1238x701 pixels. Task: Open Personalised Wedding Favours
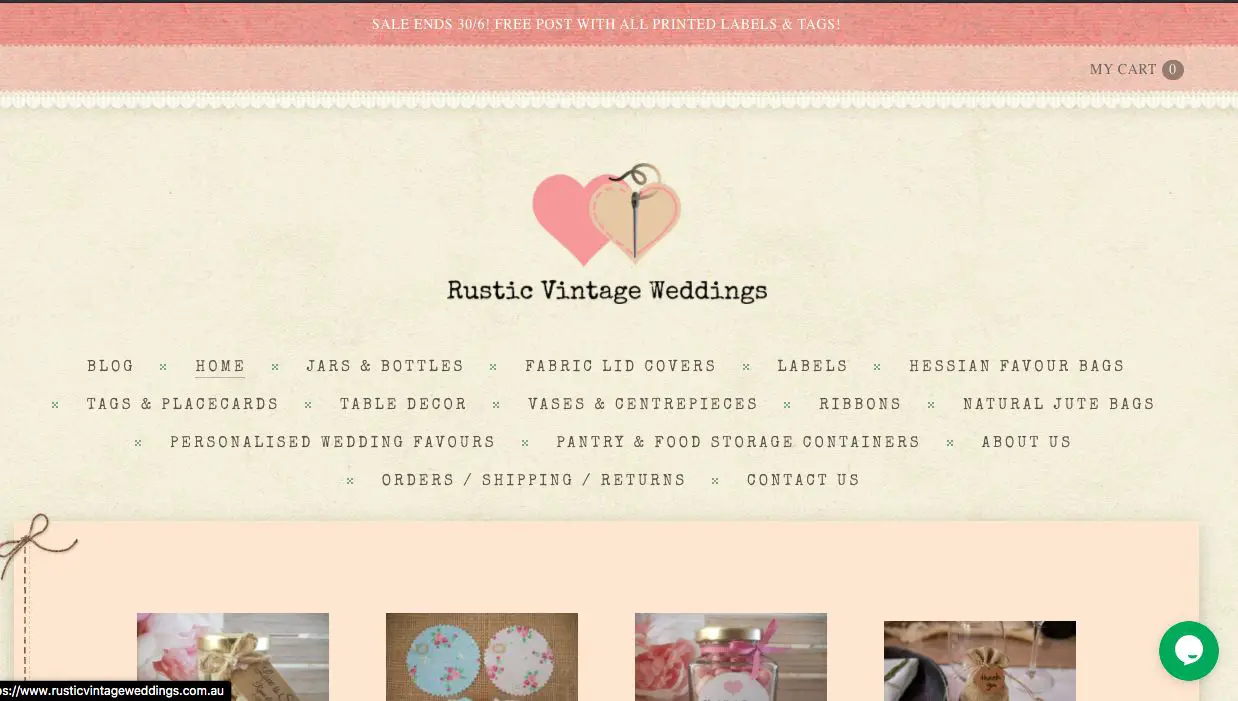pos(333,442)
